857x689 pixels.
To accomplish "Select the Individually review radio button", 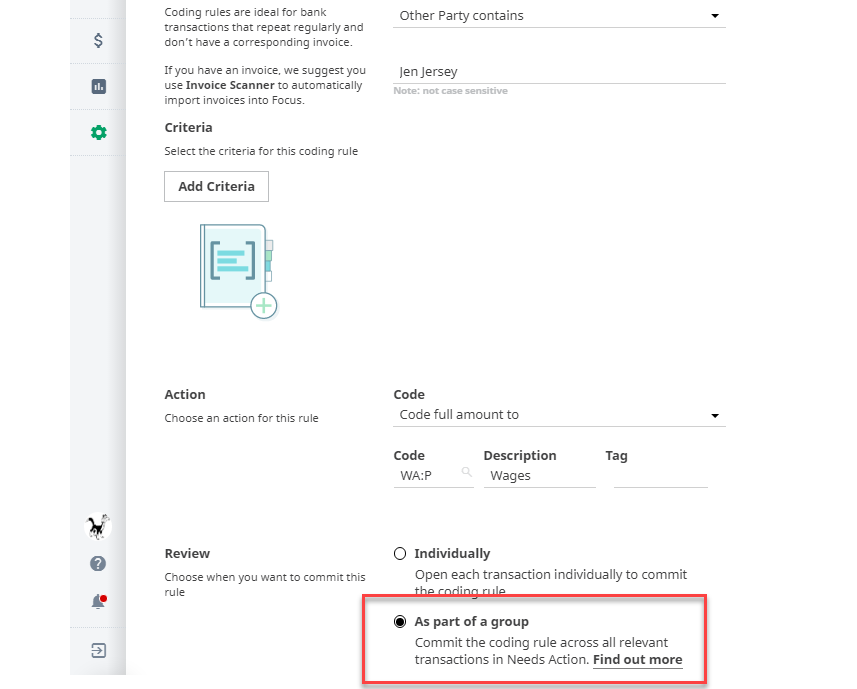I will click(400, 553).
